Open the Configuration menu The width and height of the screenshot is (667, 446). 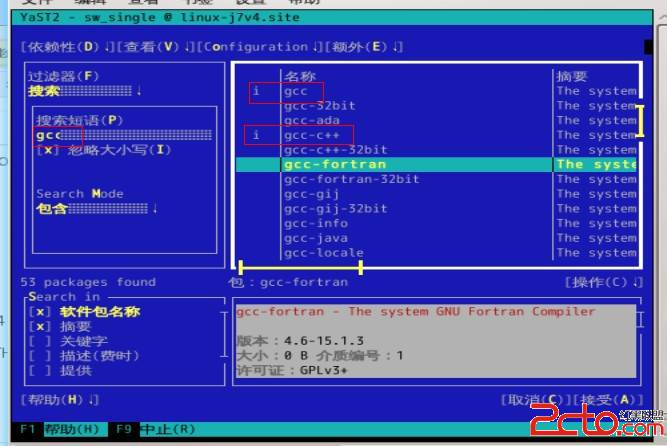tap(260, 47)
